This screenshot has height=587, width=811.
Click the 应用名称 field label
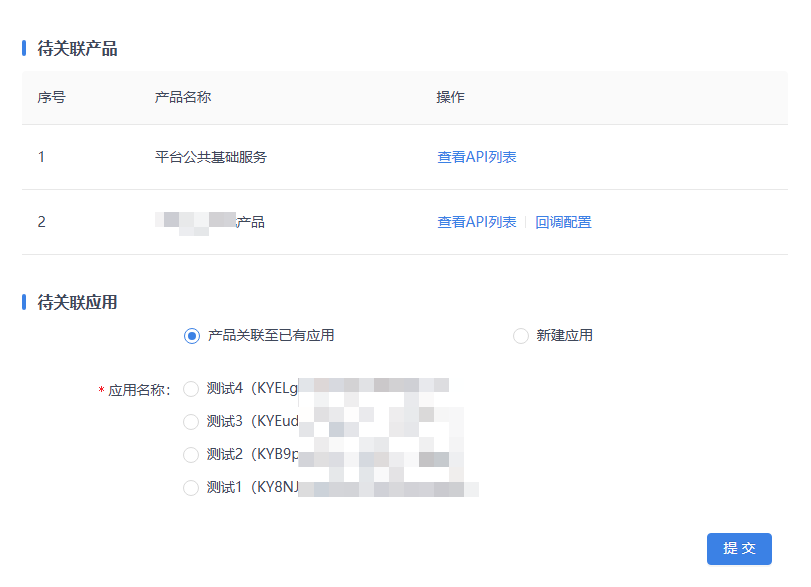click(139, 390)
